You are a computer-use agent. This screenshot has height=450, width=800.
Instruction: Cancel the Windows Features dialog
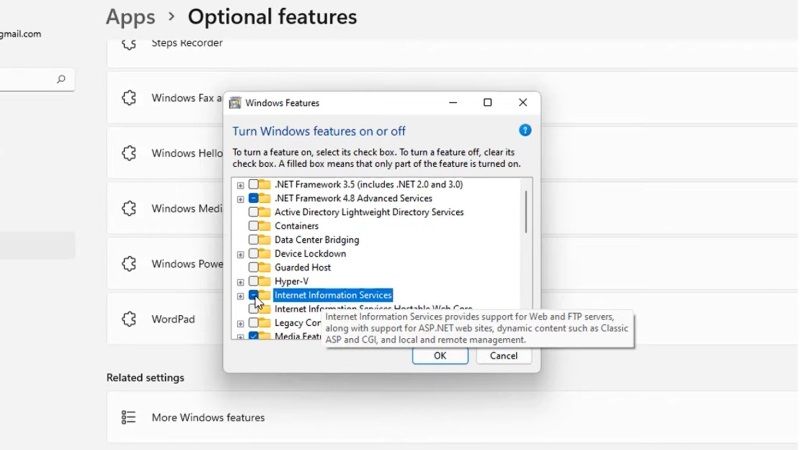(x=504, y=356)
